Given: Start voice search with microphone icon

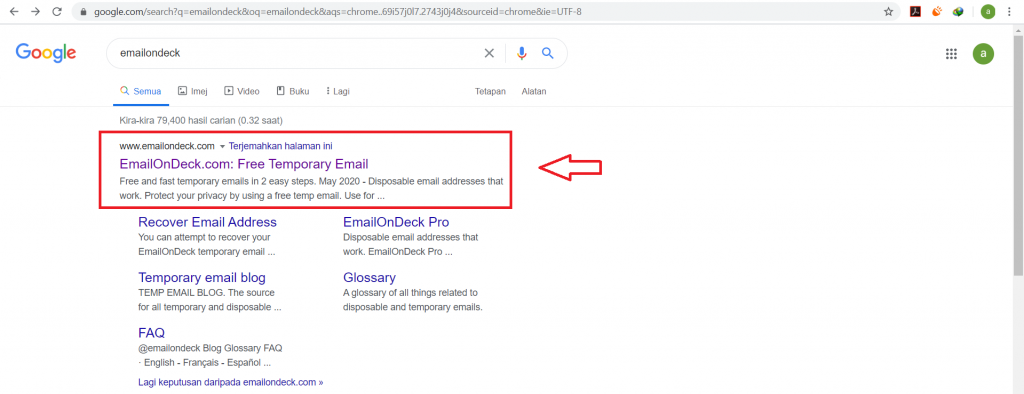Looking at the screenshot, I should [x=521, y=54].
